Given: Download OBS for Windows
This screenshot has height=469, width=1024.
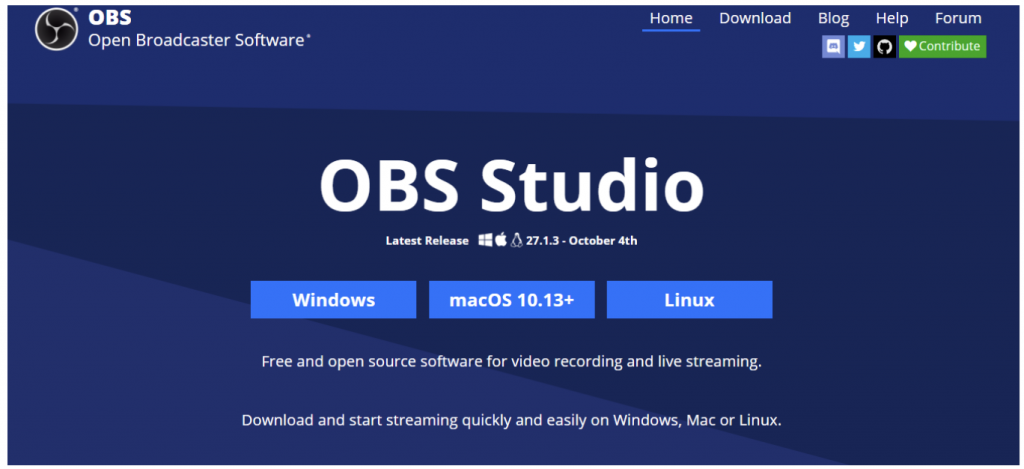Looking at the screenshot, I should [x=333, y=300].
